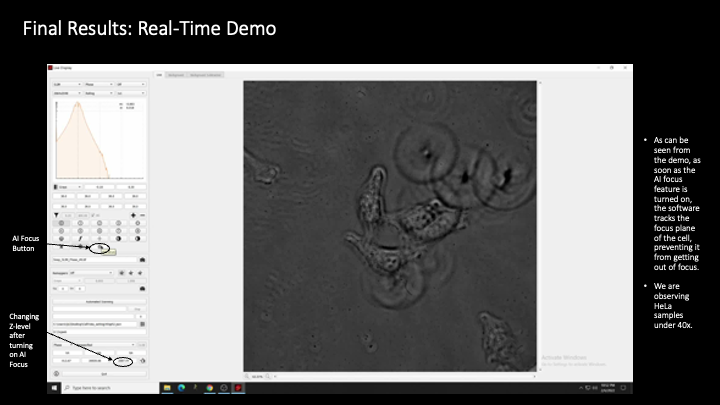Screen dimensions: 720x405
Task: Switch to the Background Calibration tab
Action: (x=205, y=74)
